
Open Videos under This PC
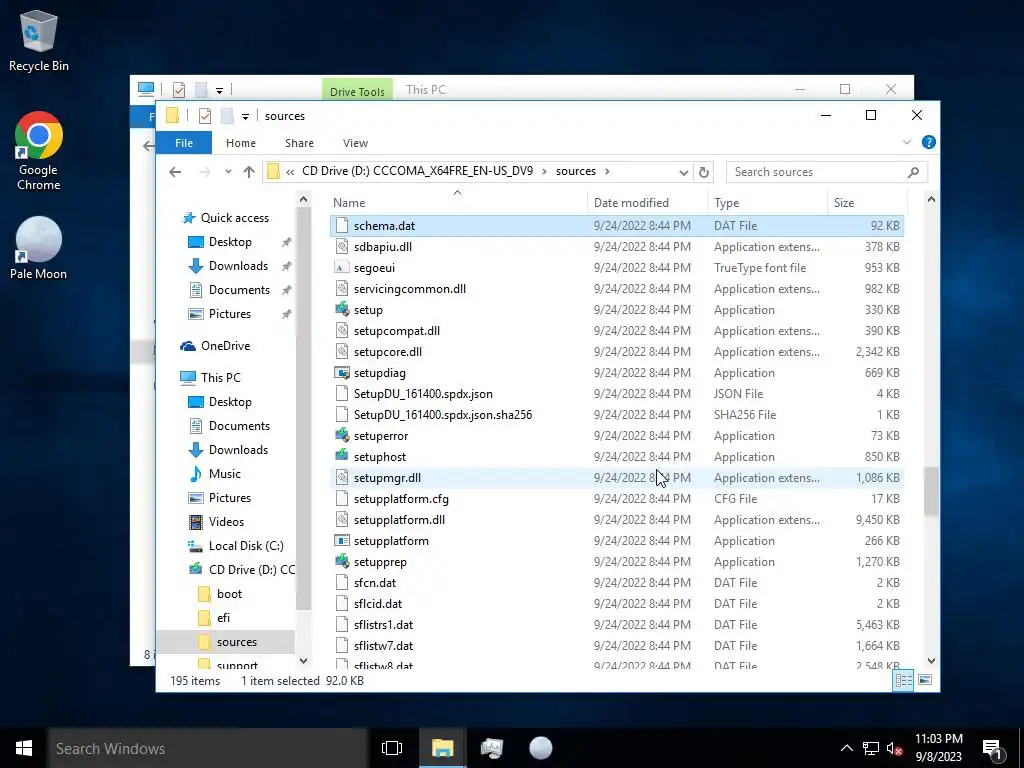[226, 522]
